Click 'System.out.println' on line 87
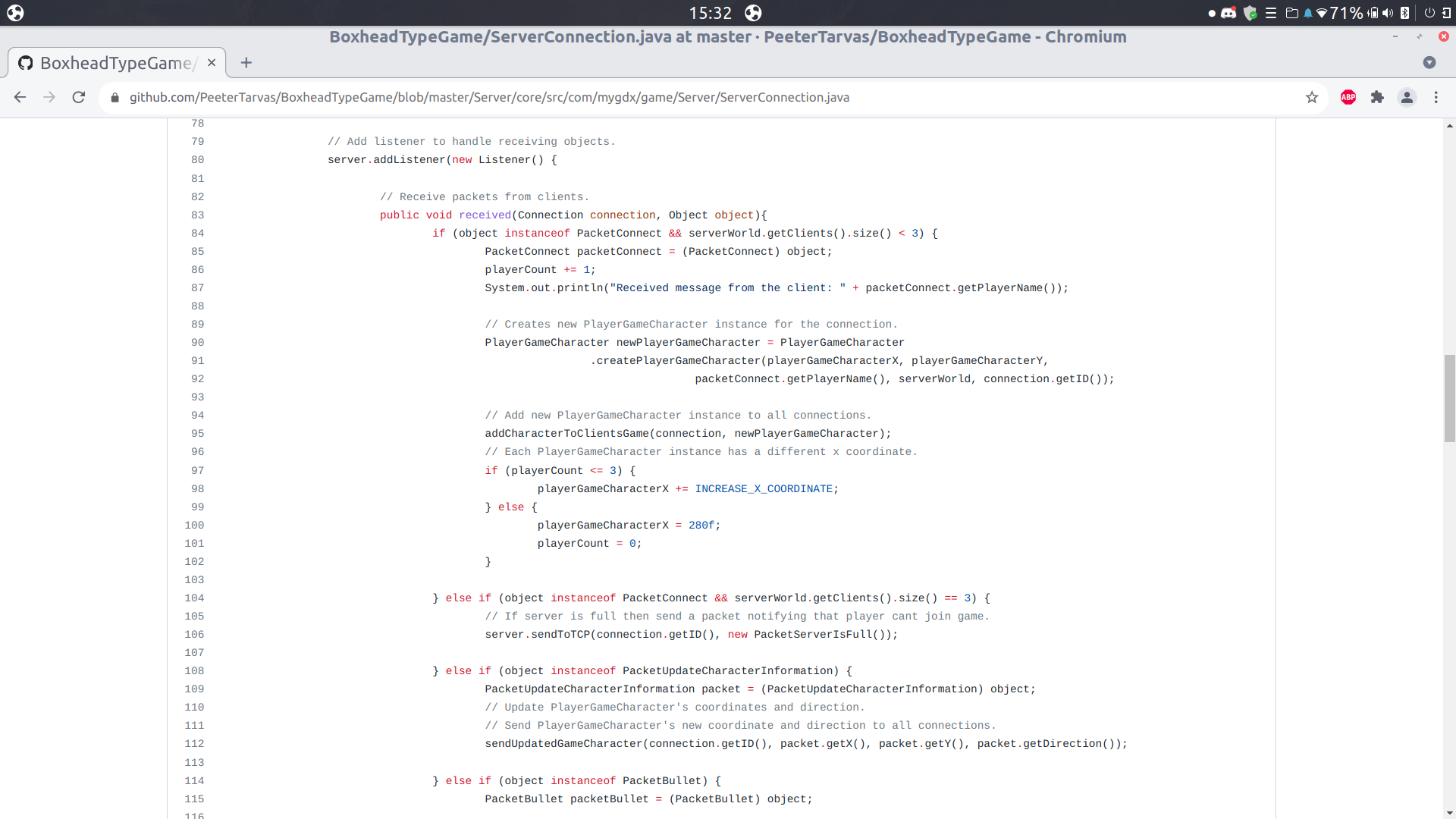This screenshot has height=819, width=1456. (544, 288)
